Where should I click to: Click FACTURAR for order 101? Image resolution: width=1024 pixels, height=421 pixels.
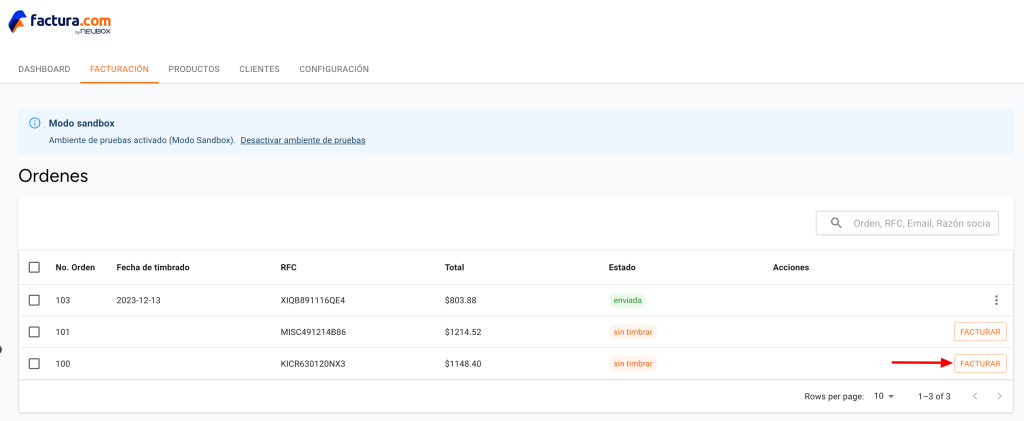point(980,332)
